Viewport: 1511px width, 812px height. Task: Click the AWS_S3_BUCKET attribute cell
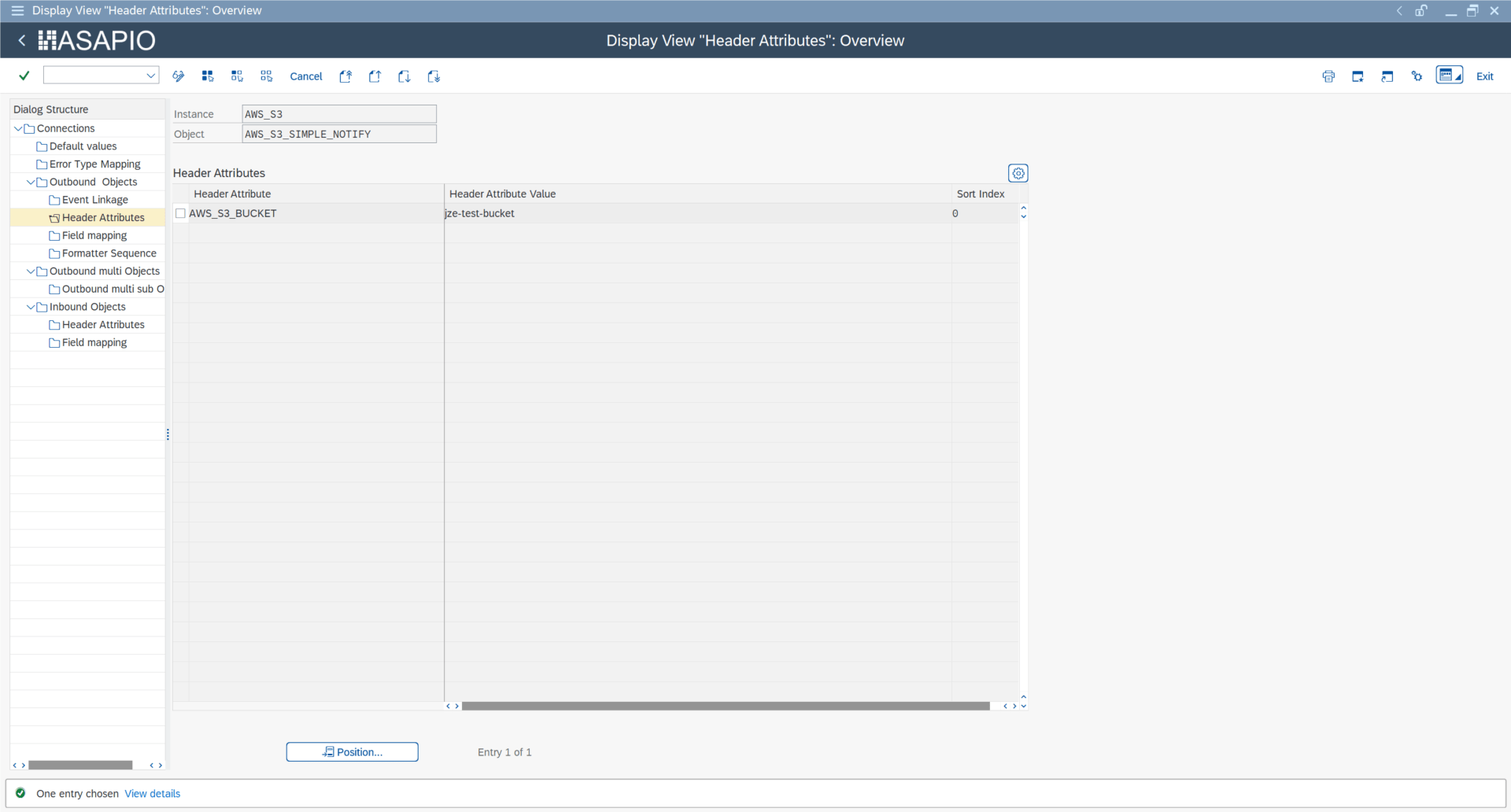point(316,213)
